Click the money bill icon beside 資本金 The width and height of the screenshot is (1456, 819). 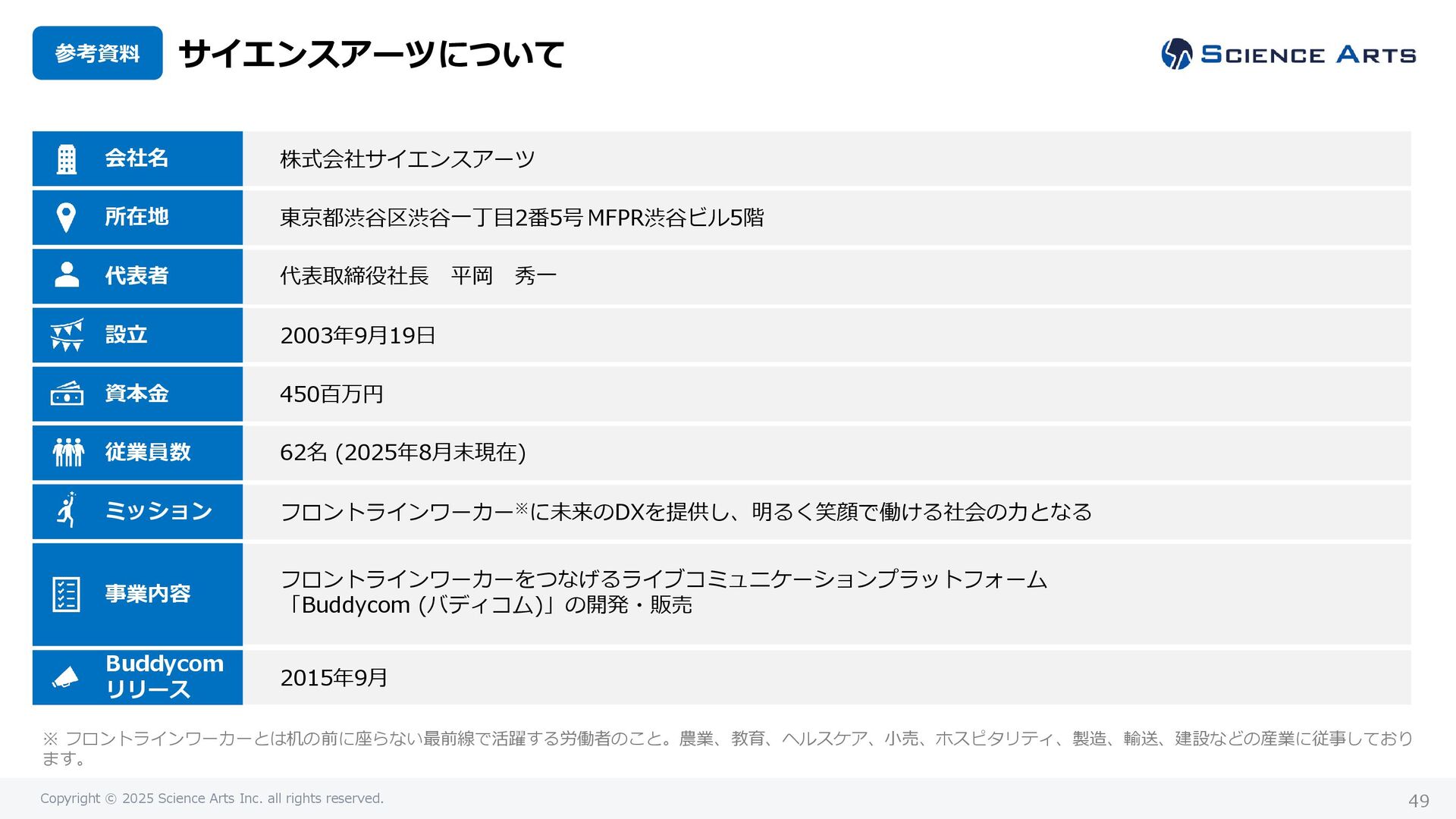pyautogui.click(x=67, y=394)
